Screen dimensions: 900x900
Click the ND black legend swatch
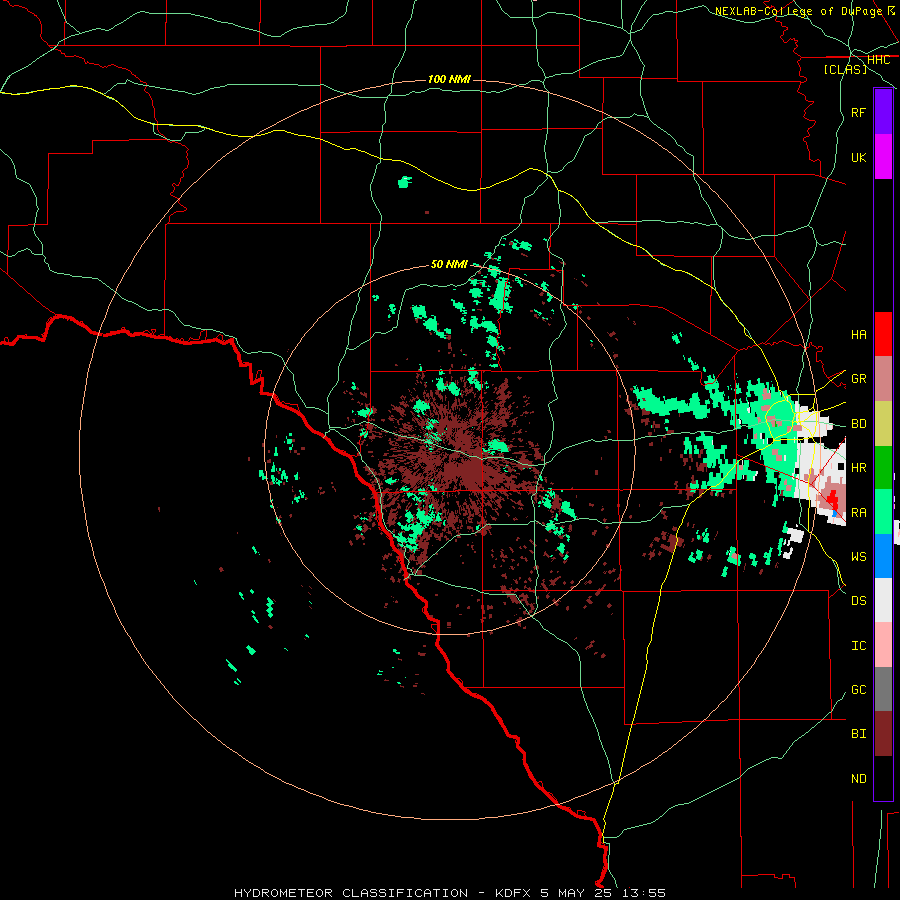pyautogui.click(x=883, y=778)
